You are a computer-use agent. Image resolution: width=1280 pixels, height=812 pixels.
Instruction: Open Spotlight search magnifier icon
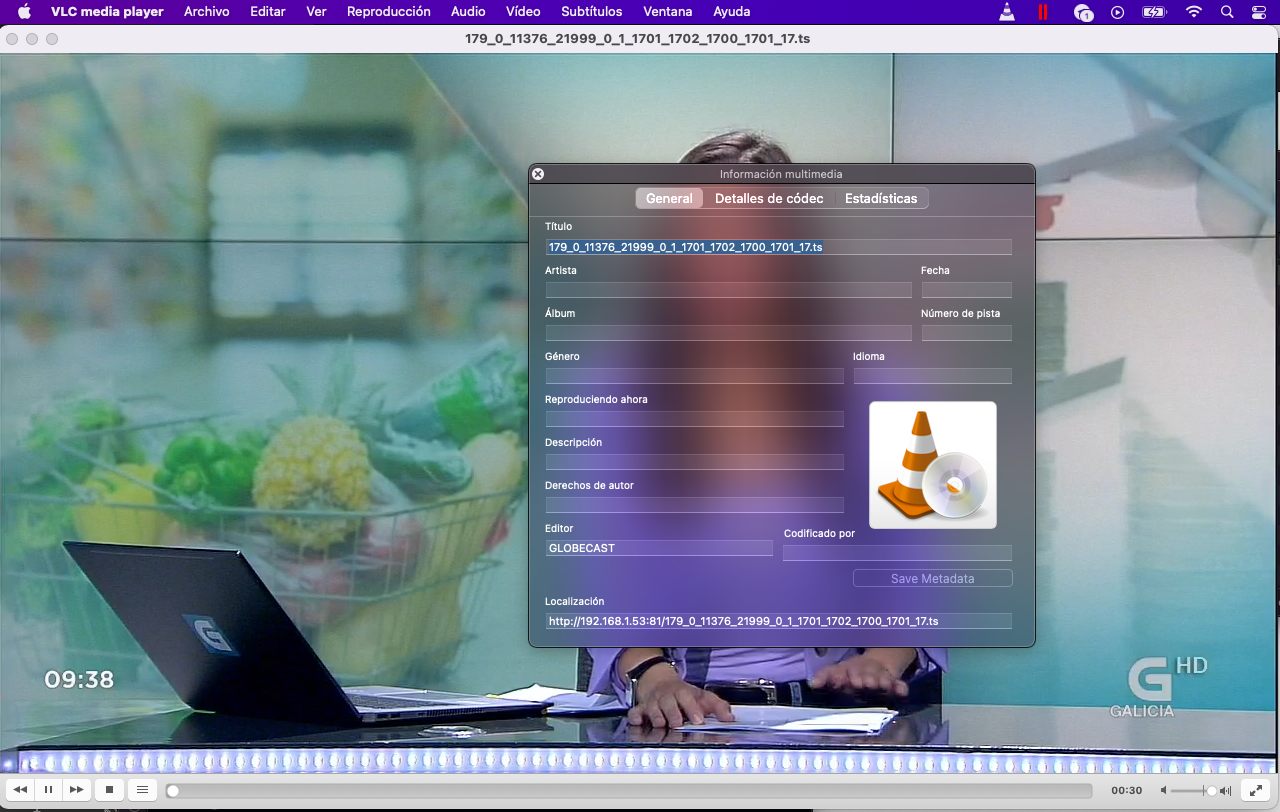[x=1227, y=12]
